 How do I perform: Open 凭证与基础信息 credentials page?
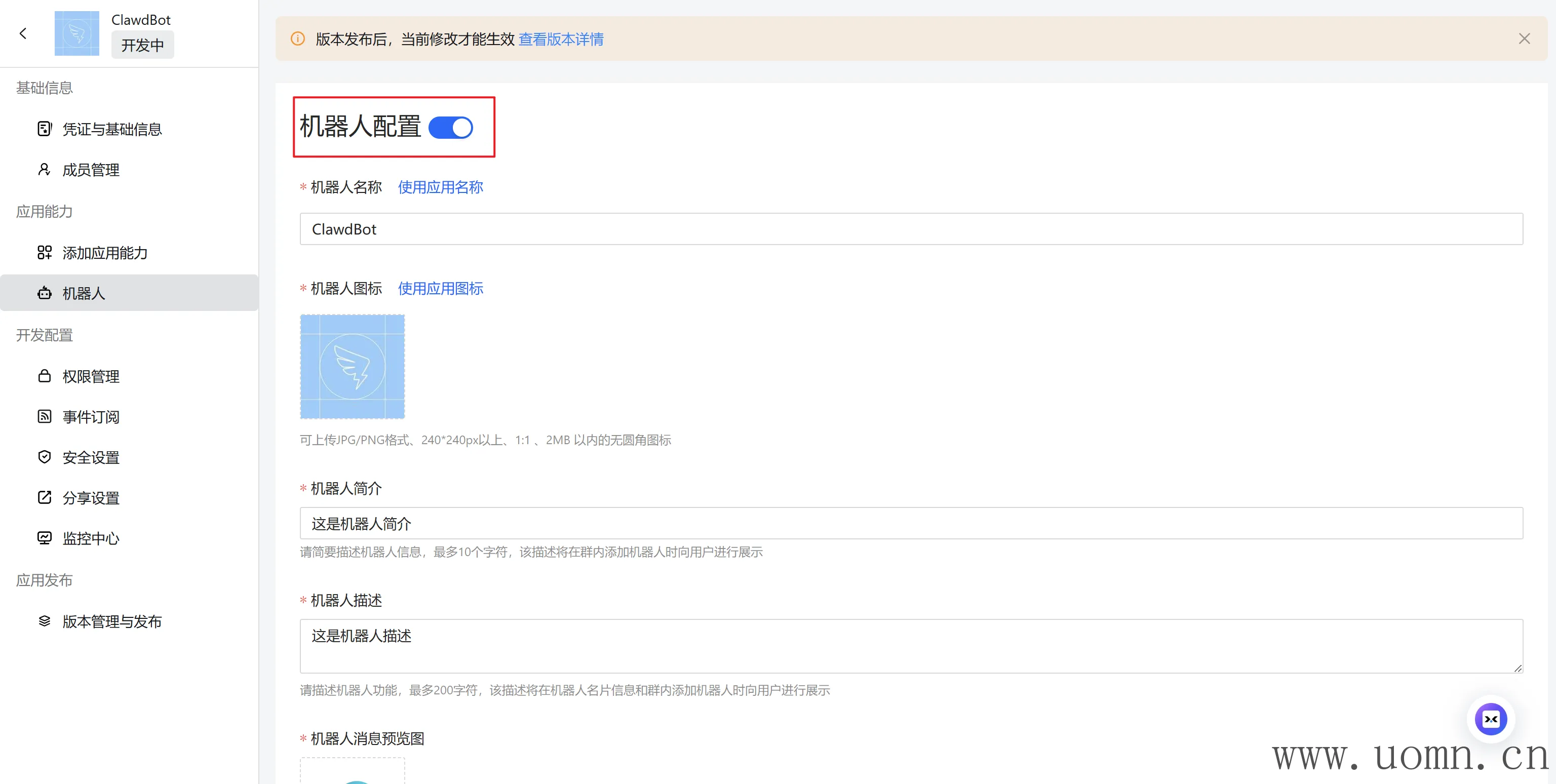[112, 129]
